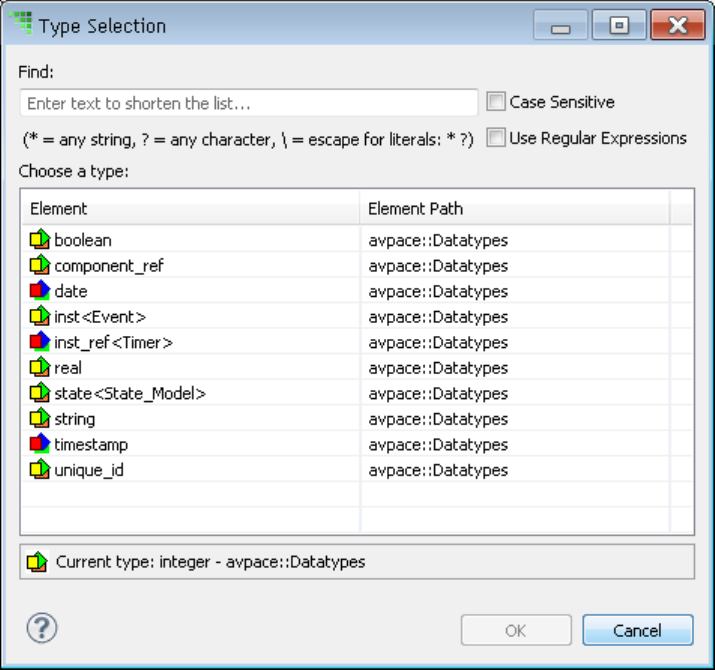715x670 pixels.
Task: Click the date type icon
Action: (x=39, y=291)
